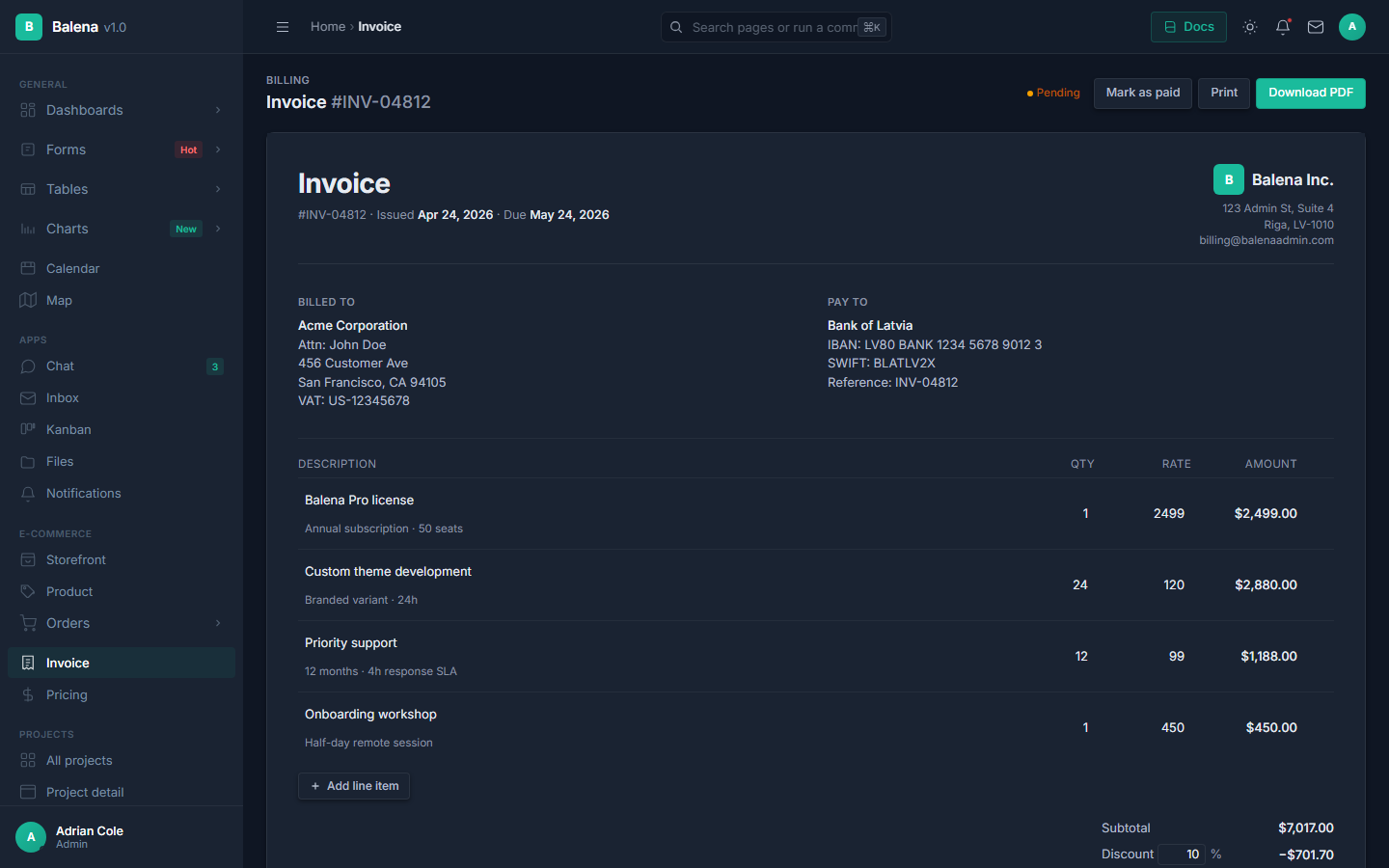Click the Print button

1224,93
